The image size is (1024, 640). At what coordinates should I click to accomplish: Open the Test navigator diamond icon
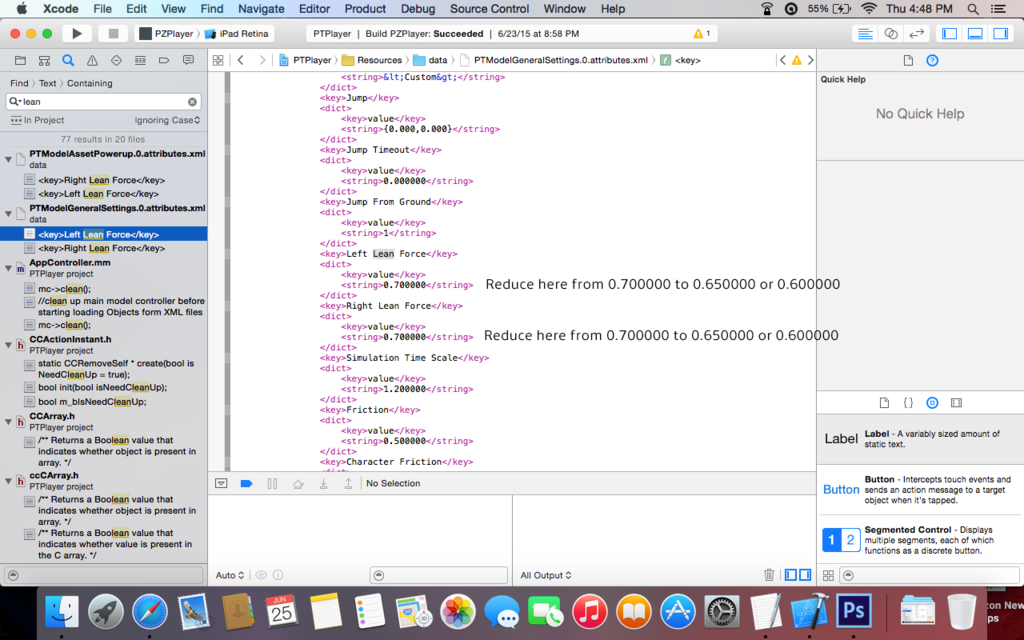[x=116, y=60]
